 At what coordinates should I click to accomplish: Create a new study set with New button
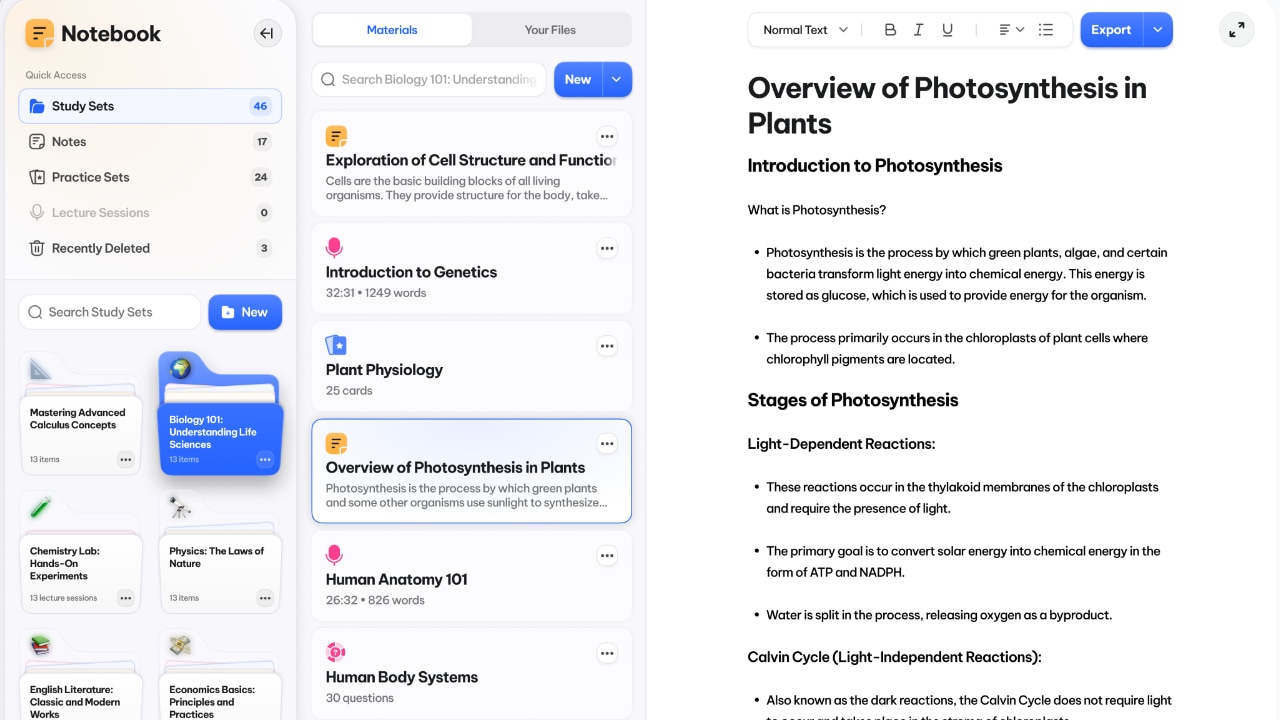click(x=245, y=312)
